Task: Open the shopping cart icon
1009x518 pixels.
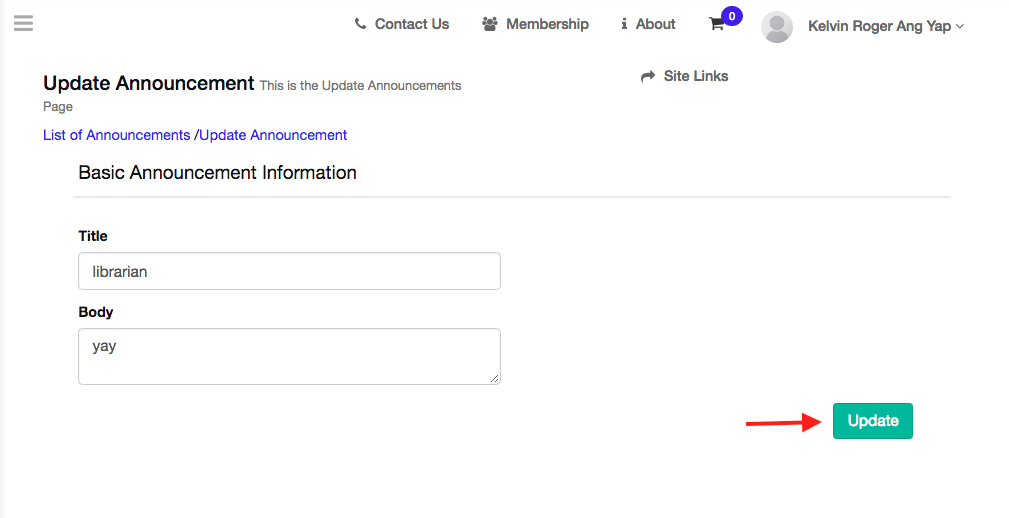Action: click(x=716, y=25)
